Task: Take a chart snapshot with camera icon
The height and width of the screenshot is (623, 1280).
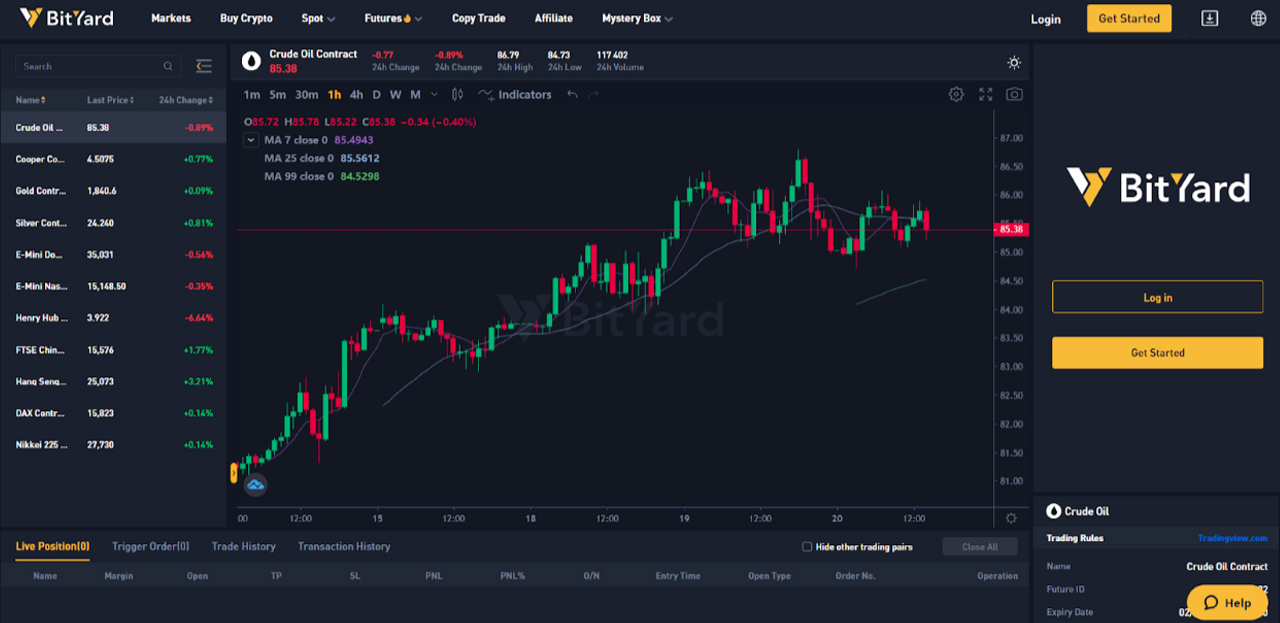Action: click(1014, 94)
